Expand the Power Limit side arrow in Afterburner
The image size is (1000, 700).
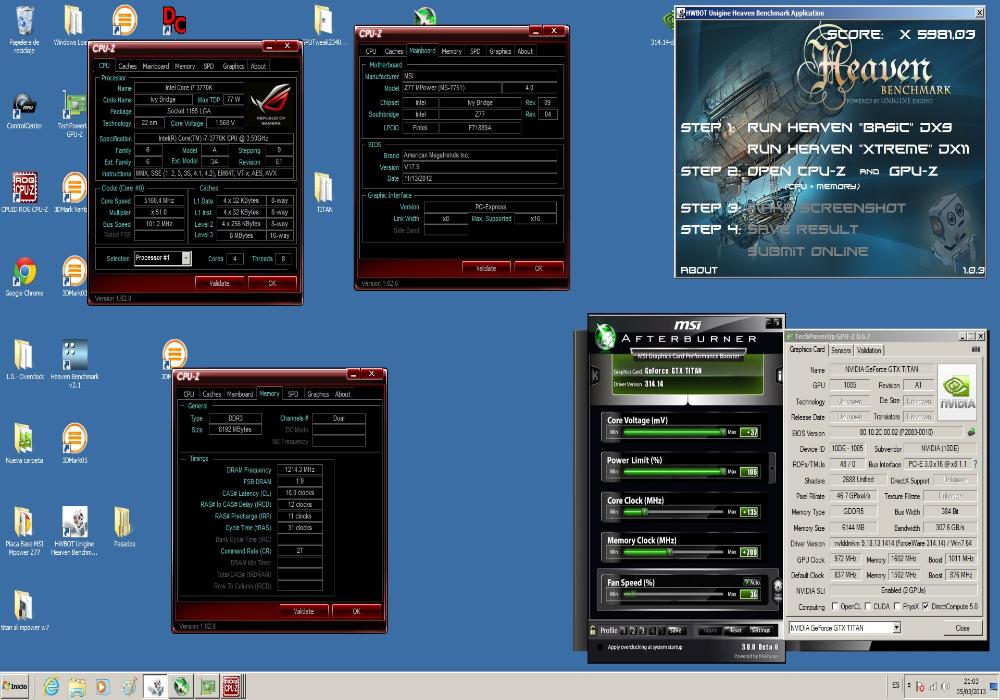(x=772, y=469)
